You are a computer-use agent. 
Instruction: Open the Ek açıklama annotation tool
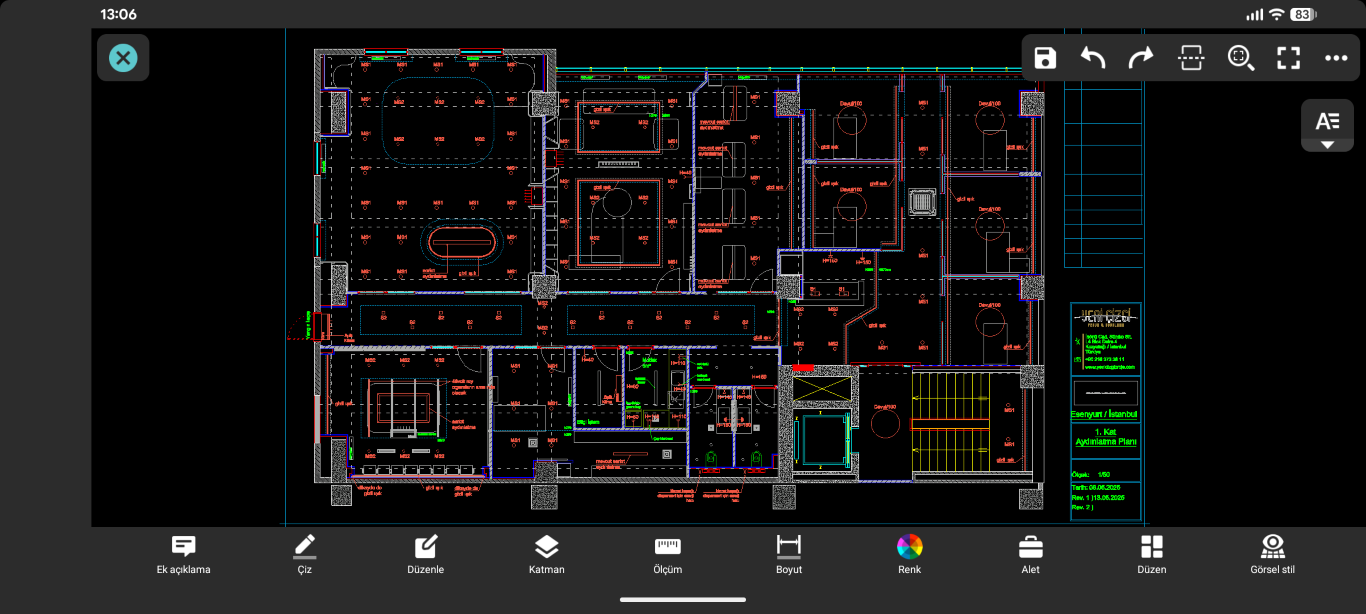click(x=183, y=555)
